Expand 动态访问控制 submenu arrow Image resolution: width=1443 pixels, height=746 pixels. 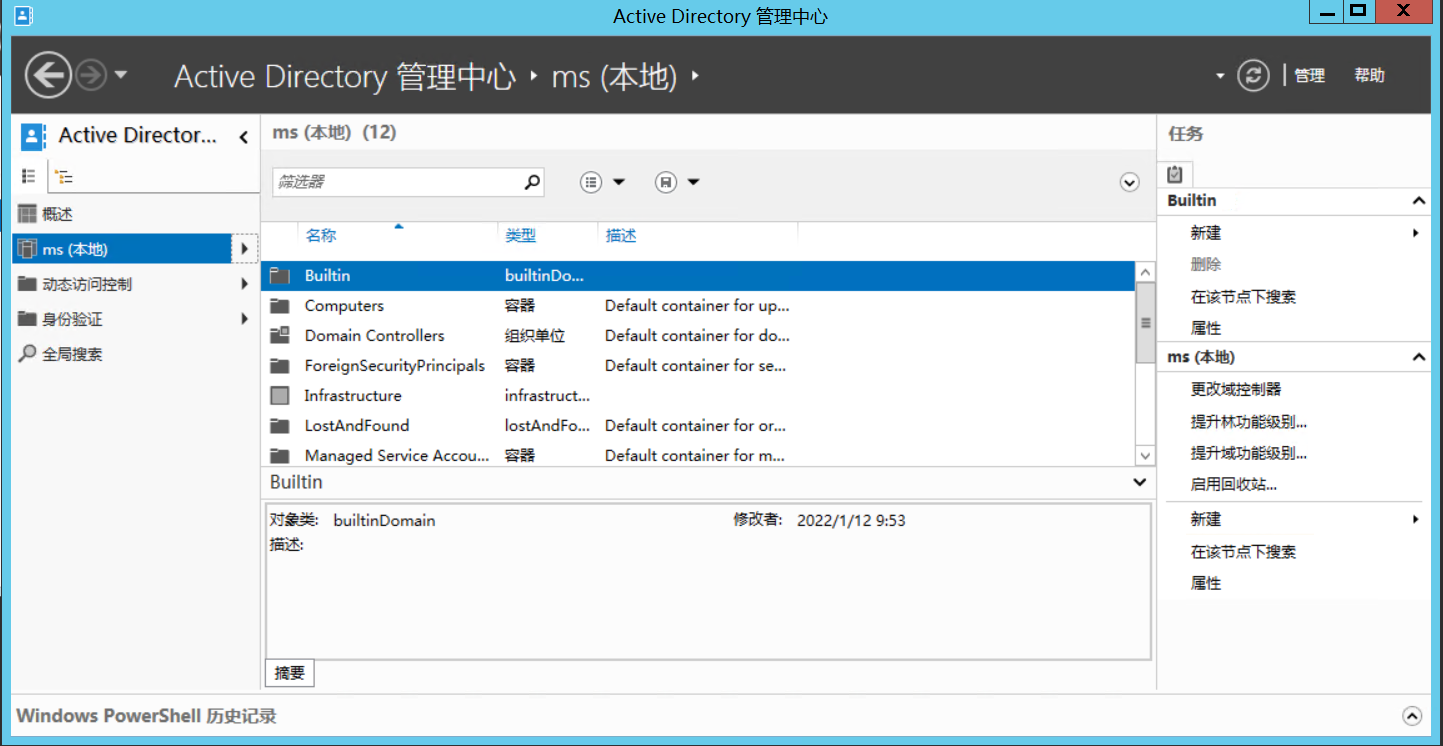click(244, 284)
